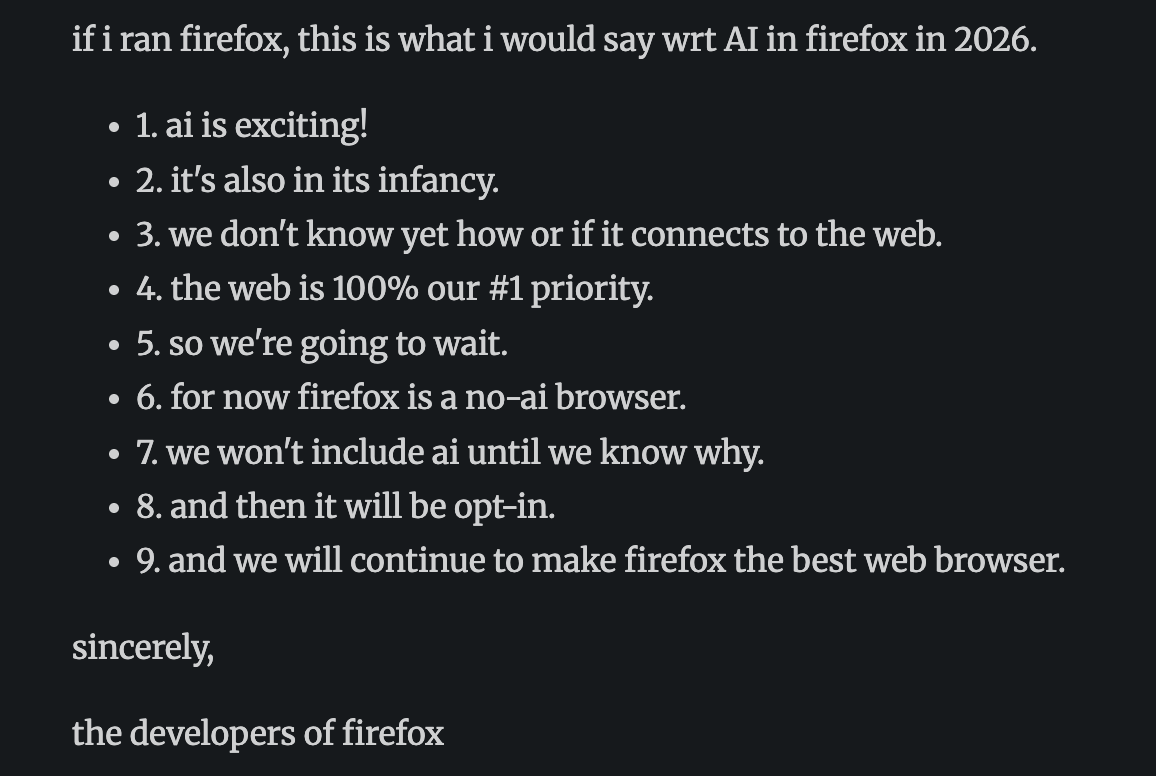
Task: Click the "best web browser" list item
Action: [x=600, y=560]
